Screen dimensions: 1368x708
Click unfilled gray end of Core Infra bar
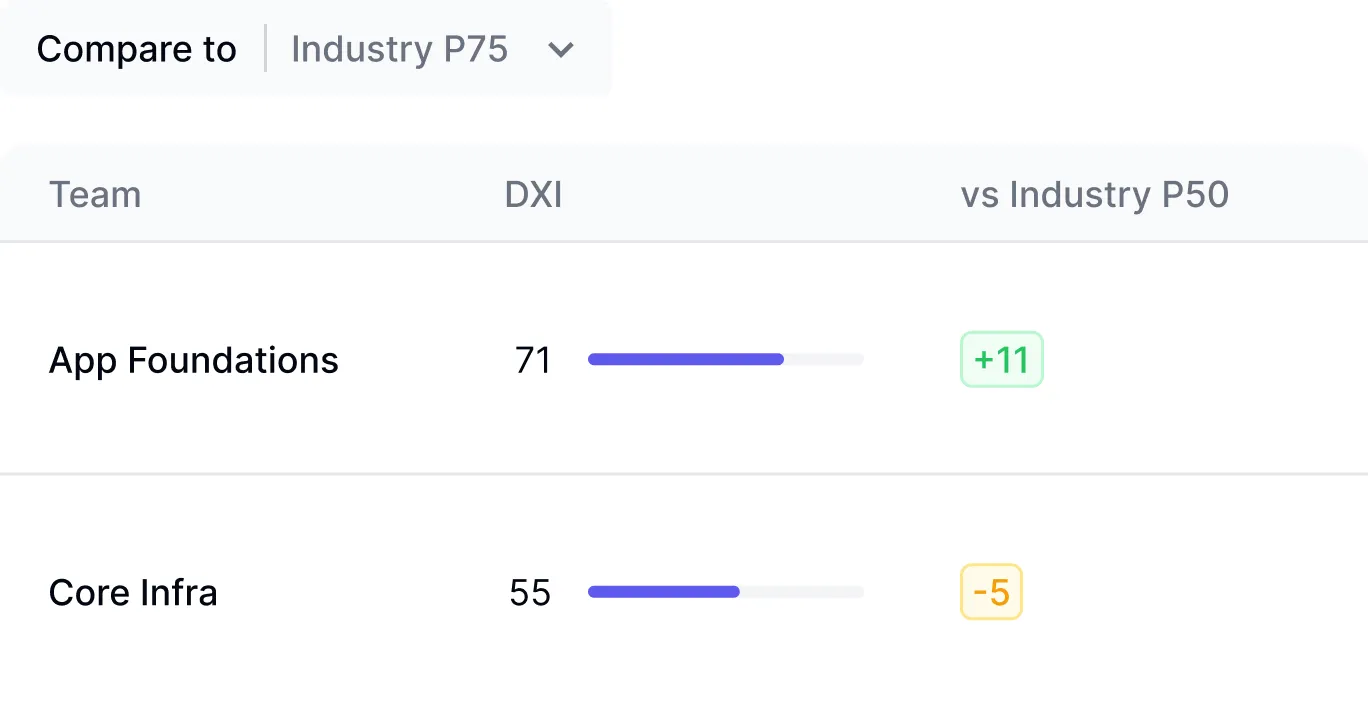point(802,592)
